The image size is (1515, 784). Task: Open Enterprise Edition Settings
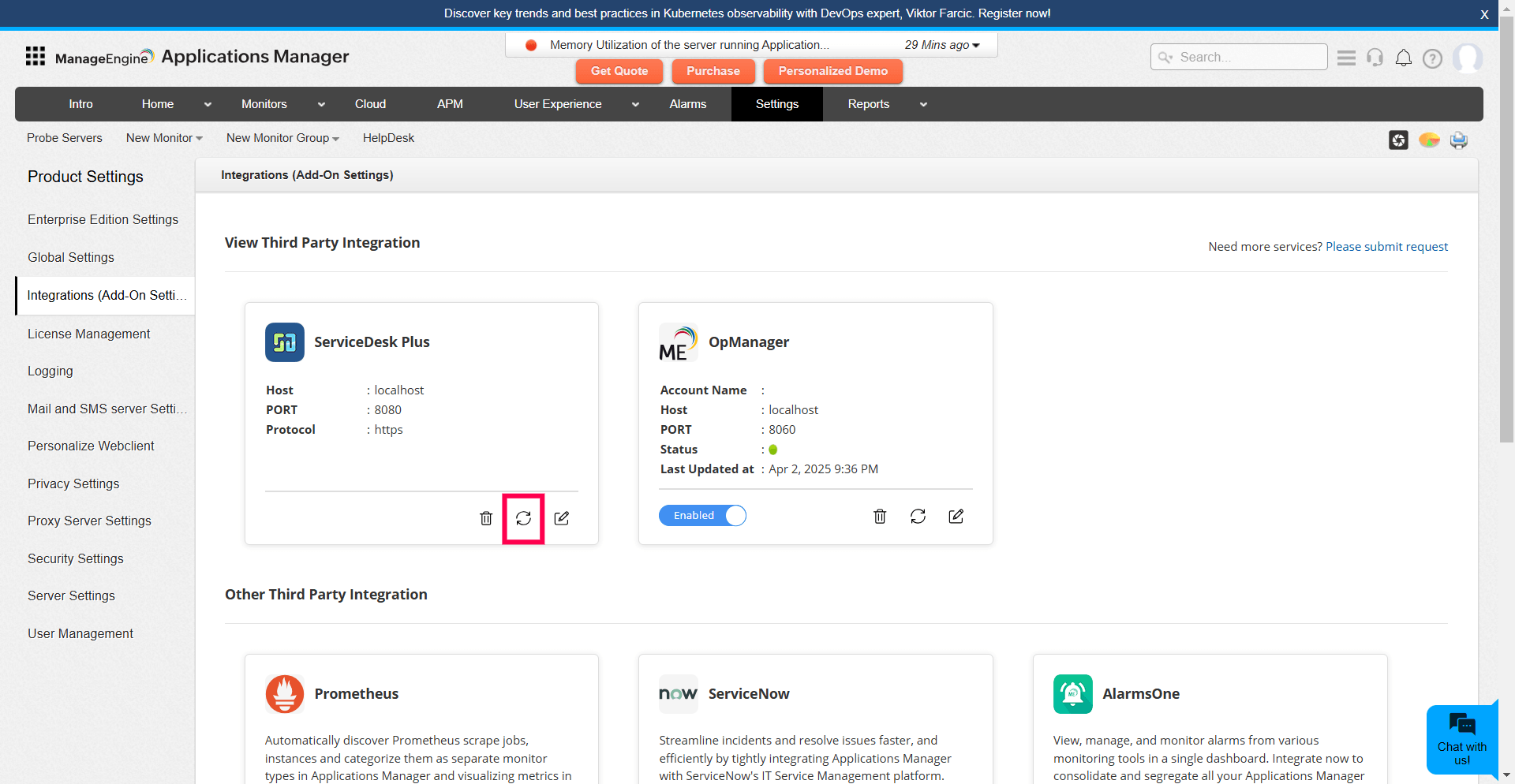click(x=103, y=220)
